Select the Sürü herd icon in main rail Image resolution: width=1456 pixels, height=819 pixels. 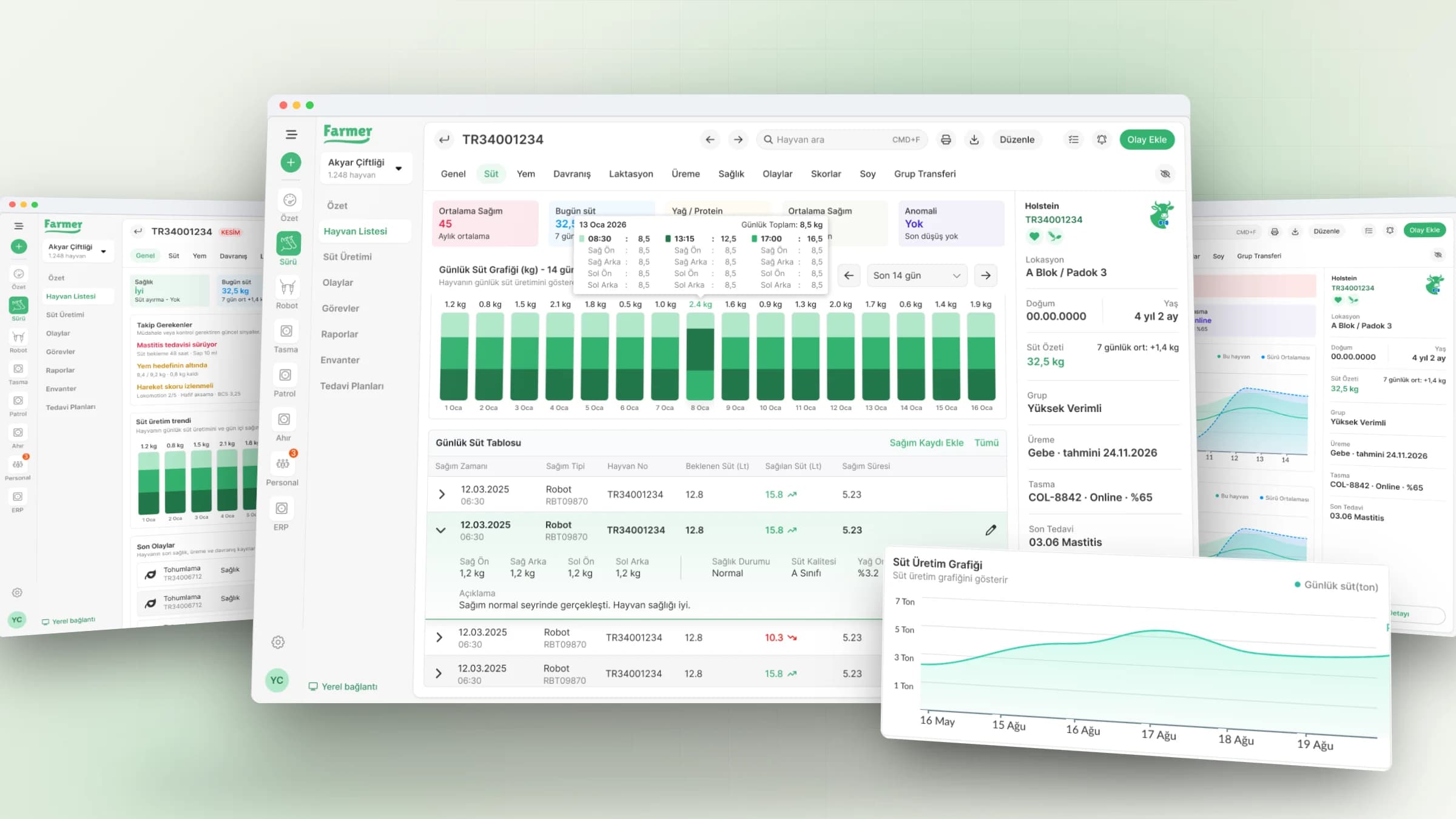point(289,243)
